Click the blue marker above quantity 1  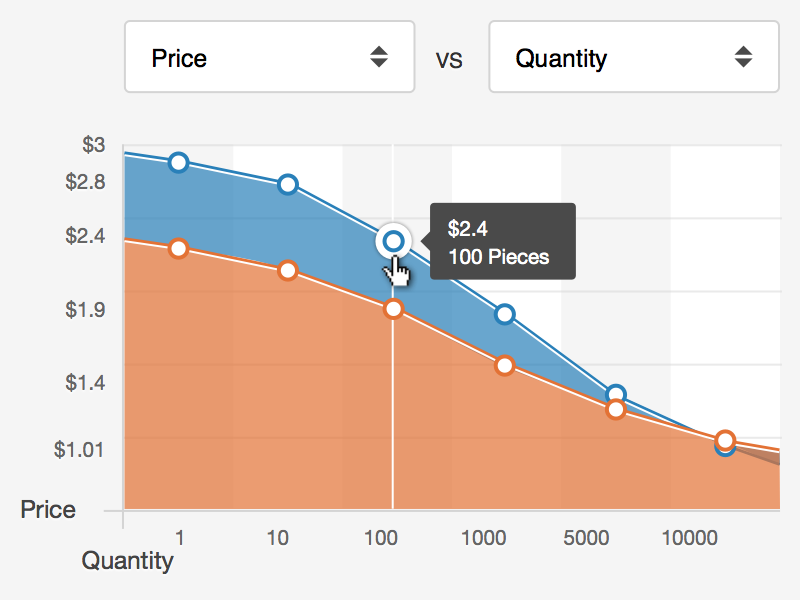click(x=179, y=161)
